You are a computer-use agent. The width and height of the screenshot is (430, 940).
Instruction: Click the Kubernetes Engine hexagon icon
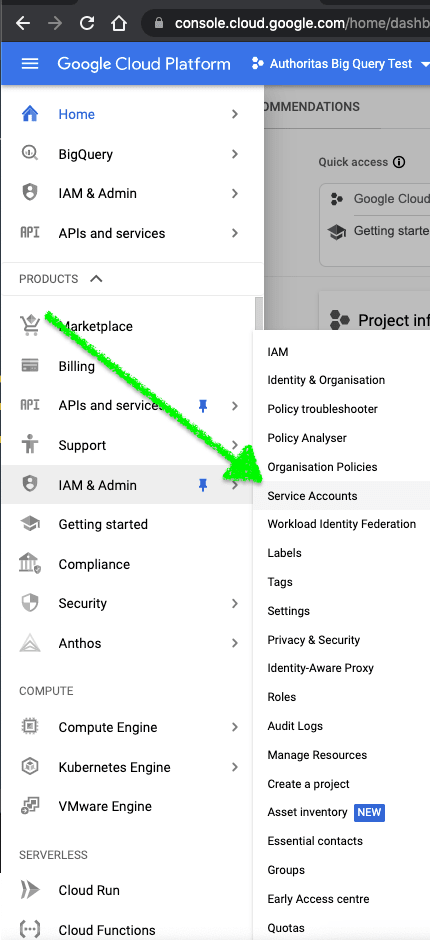click(x=29, y=767)
